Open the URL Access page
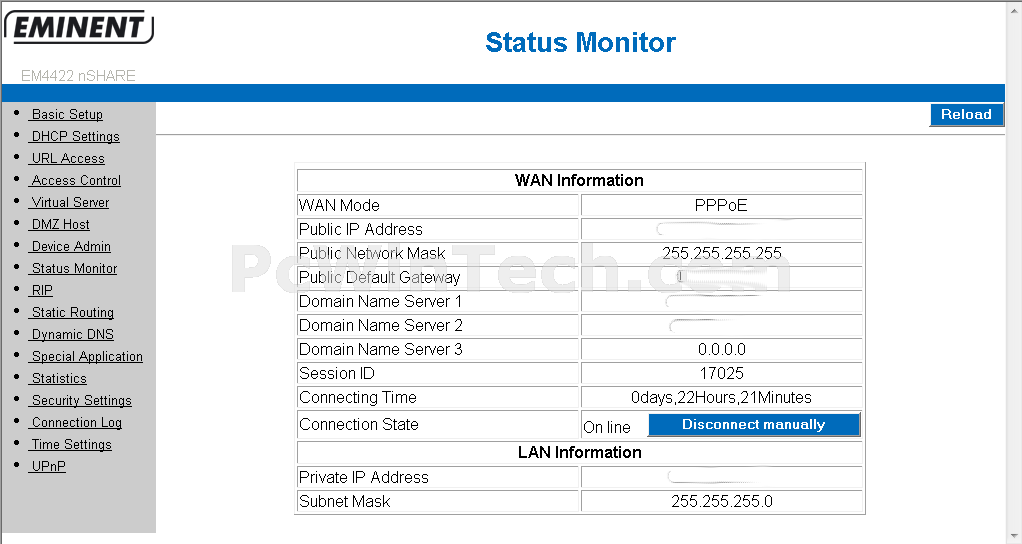This screenshot has width=1022, height=544. pyautogui.click(x=66, y=159)
